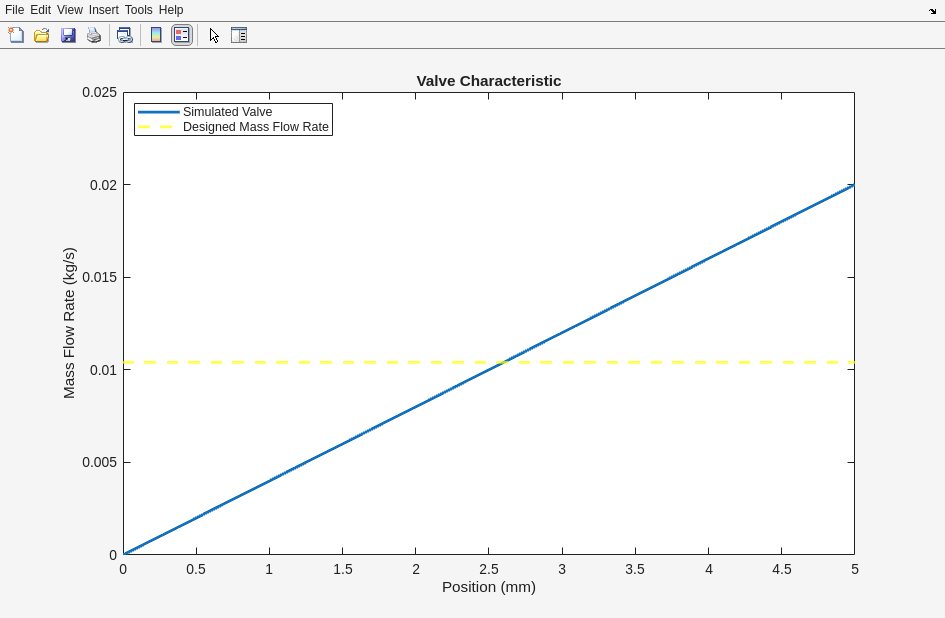945x618 pixels.
Task: Click the 1.5 x-axis tick label
Action: (x=343, y=569)
